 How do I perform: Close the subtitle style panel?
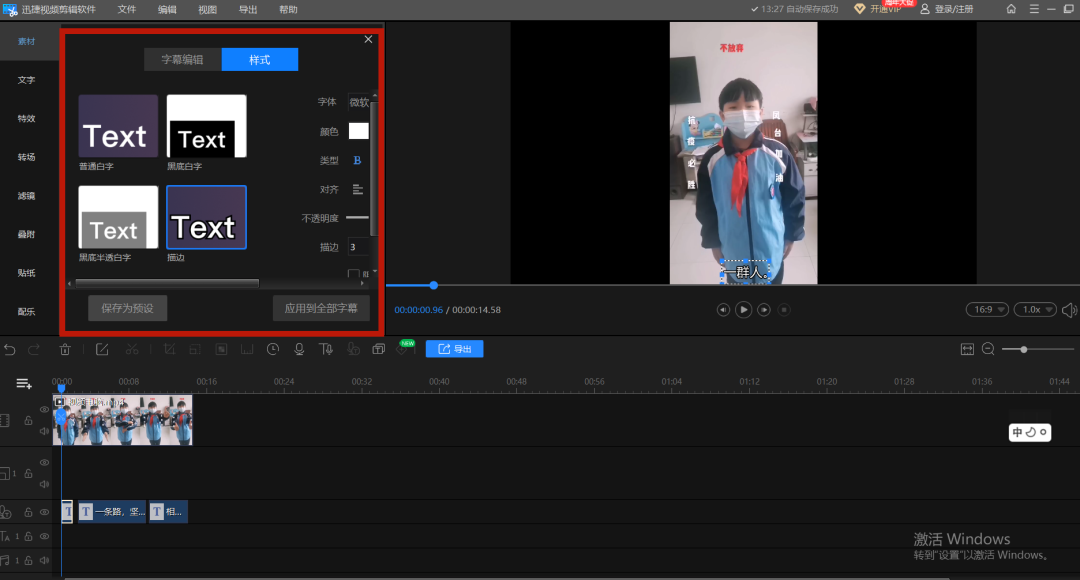(x=368, y=39)
